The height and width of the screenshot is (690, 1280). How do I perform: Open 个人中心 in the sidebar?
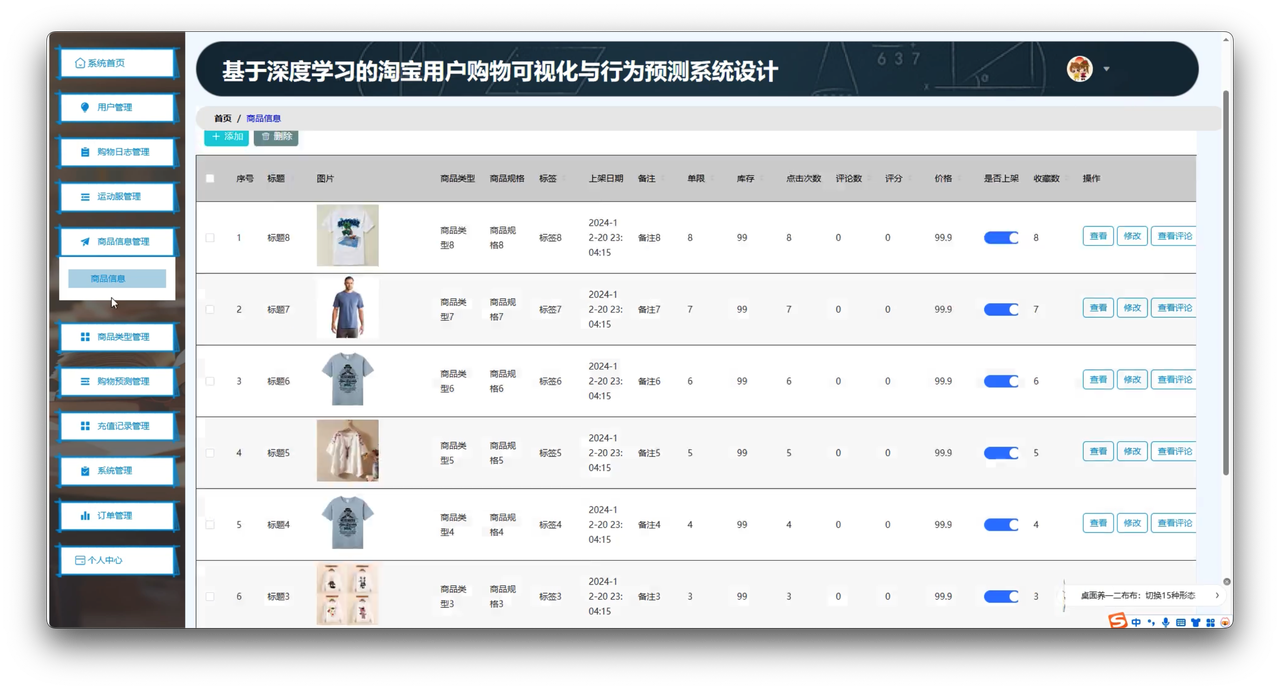(x=117, y=561)
